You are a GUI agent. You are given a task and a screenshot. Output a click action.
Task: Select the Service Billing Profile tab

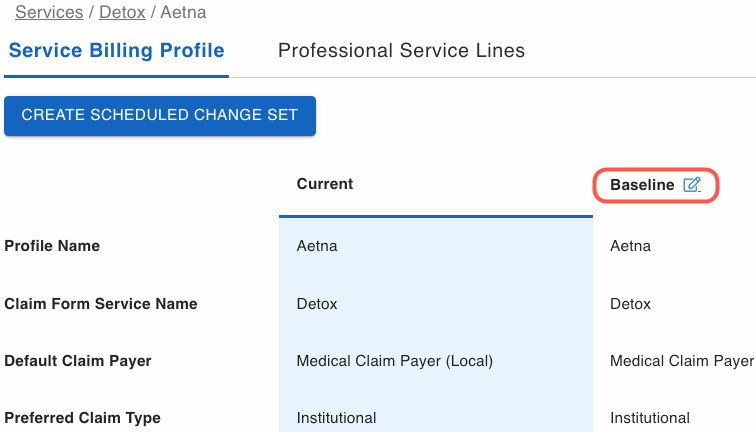click(117, 51)
